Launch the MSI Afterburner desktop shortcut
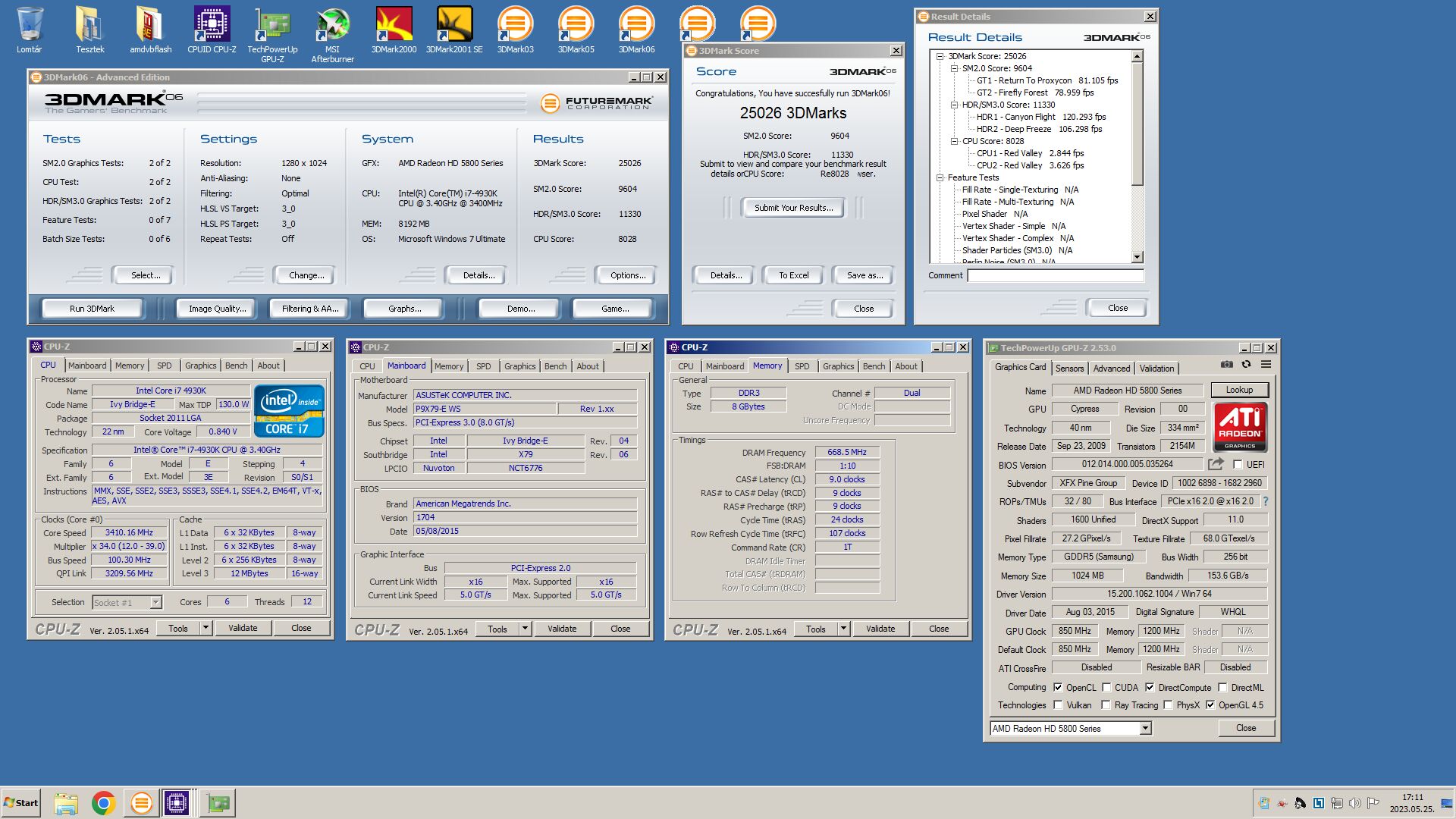1456x819 pixels. tap(332, 34)
